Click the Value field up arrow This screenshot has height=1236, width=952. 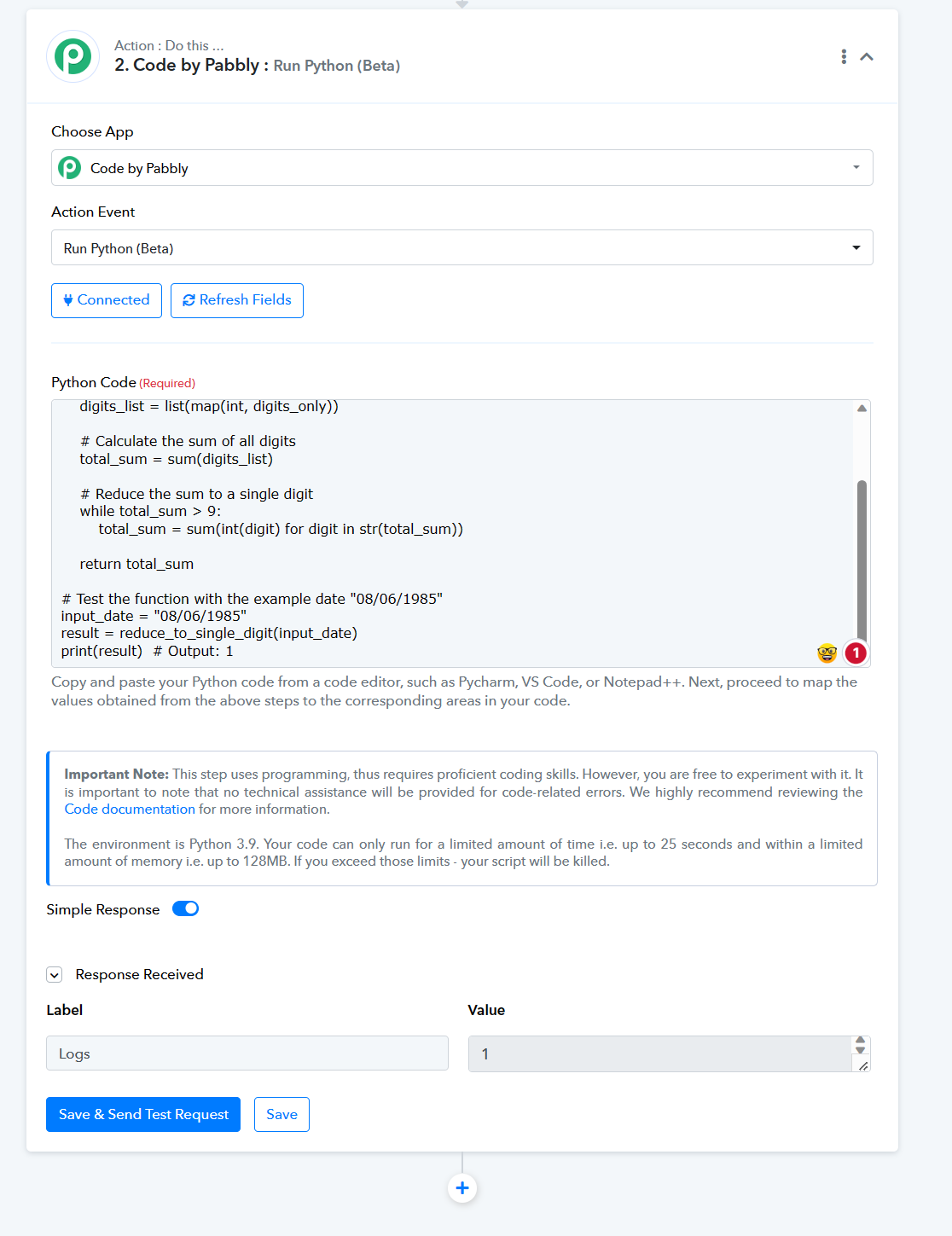pyautogui.click(x=860, y=1041)
